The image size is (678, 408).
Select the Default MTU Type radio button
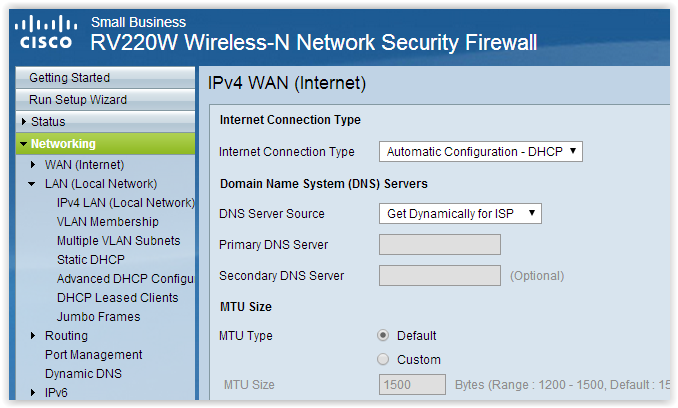click(x=383, y=335)
